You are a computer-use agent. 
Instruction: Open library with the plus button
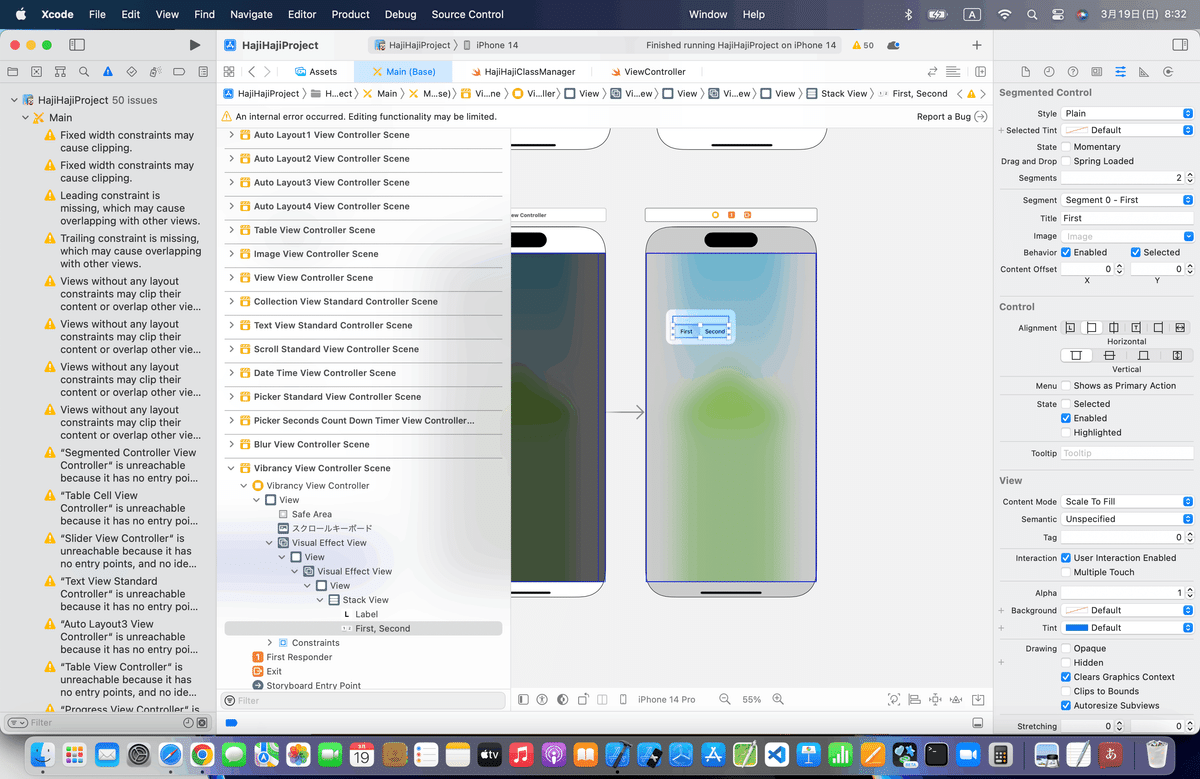point(977,45)
